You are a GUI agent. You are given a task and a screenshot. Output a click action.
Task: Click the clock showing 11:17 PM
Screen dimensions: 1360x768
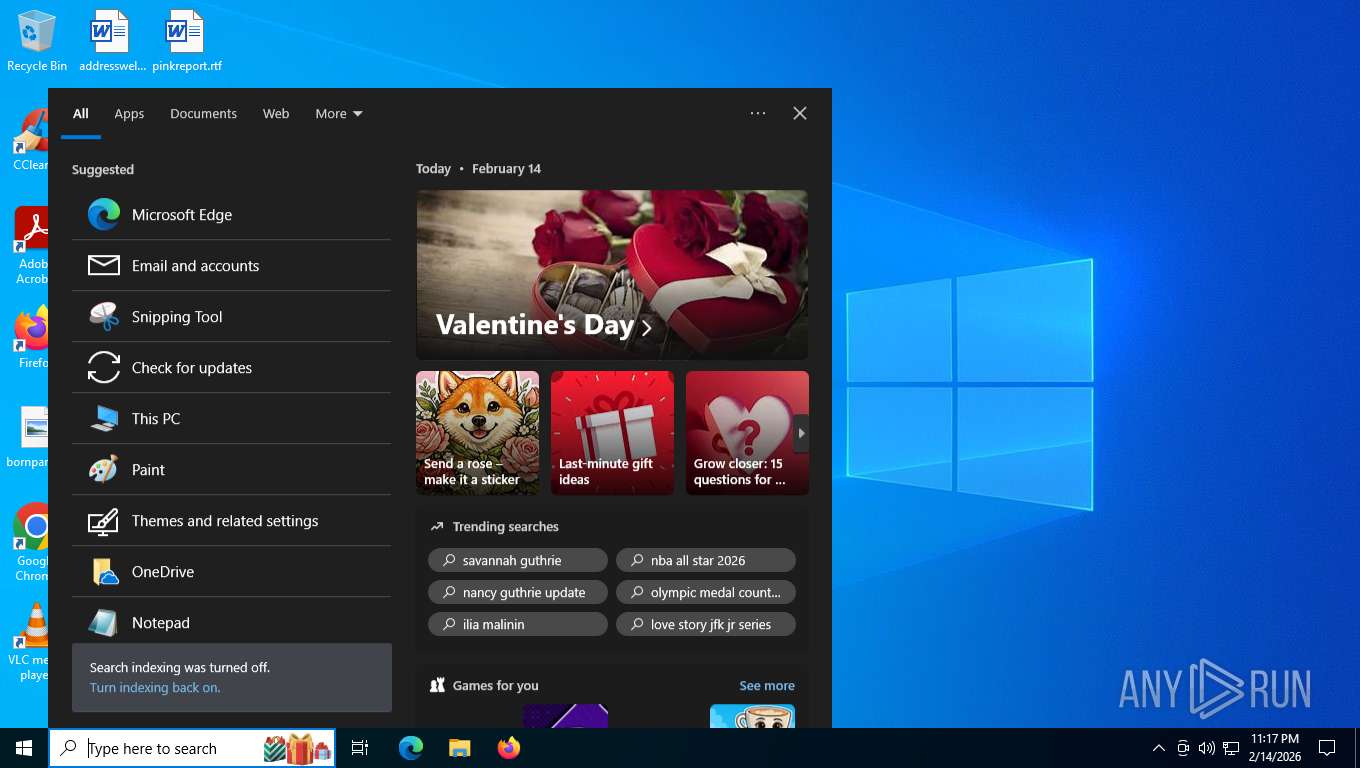[1275, 748]
